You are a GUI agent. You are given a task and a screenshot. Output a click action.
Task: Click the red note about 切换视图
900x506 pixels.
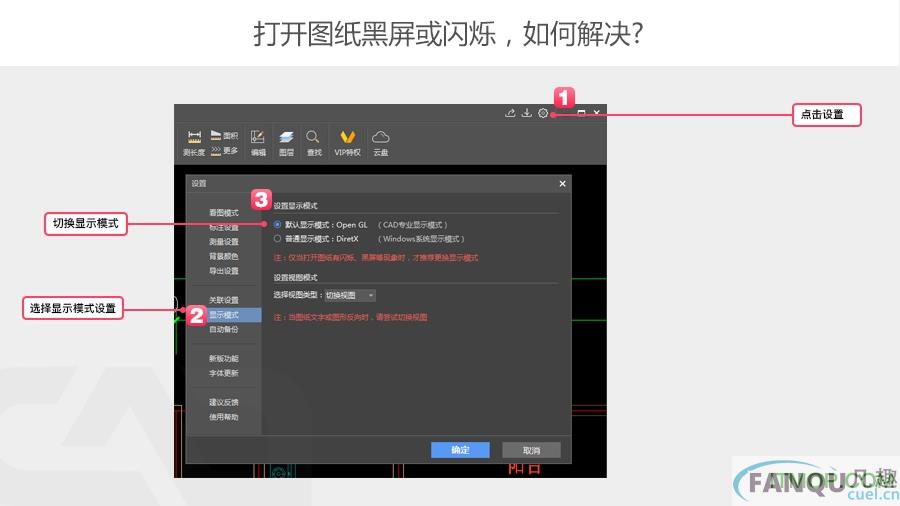click(350, 317)
